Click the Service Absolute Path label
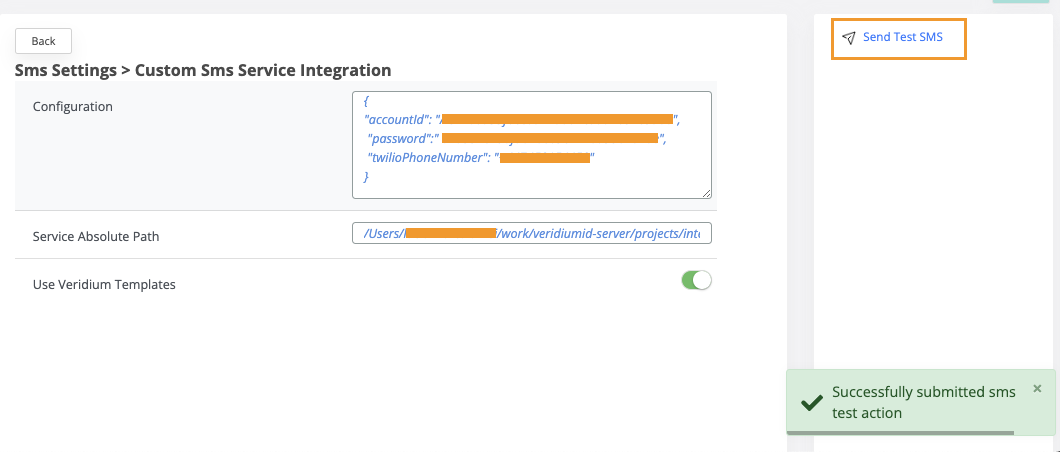The width and height of the screenshot is (1060, 452). tap(96, 237)
